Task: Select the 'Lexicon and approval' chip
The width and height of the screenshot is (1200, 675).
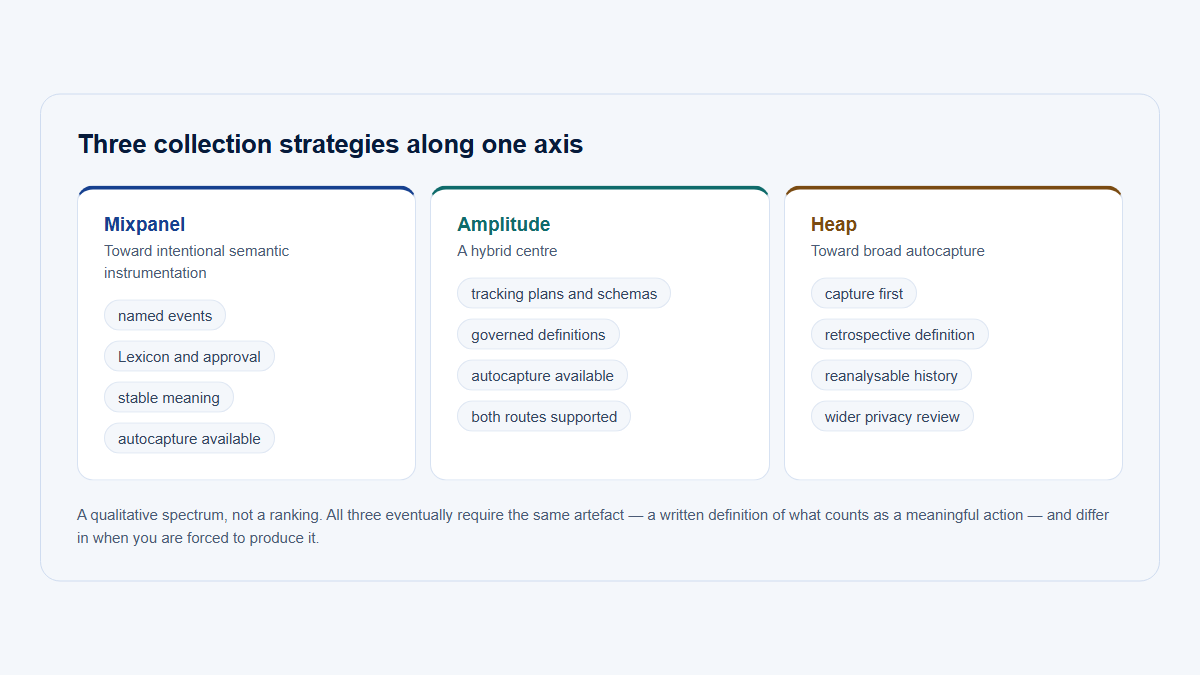Action: [189, 357]
